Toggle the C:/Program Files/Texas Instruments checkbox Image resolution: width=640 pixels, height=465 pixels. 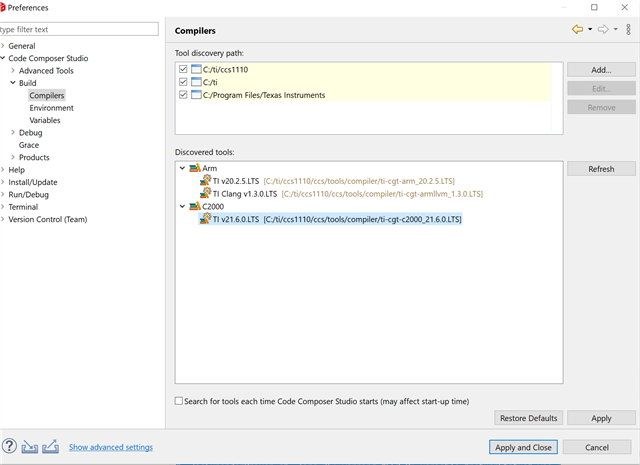coord(183,95)
